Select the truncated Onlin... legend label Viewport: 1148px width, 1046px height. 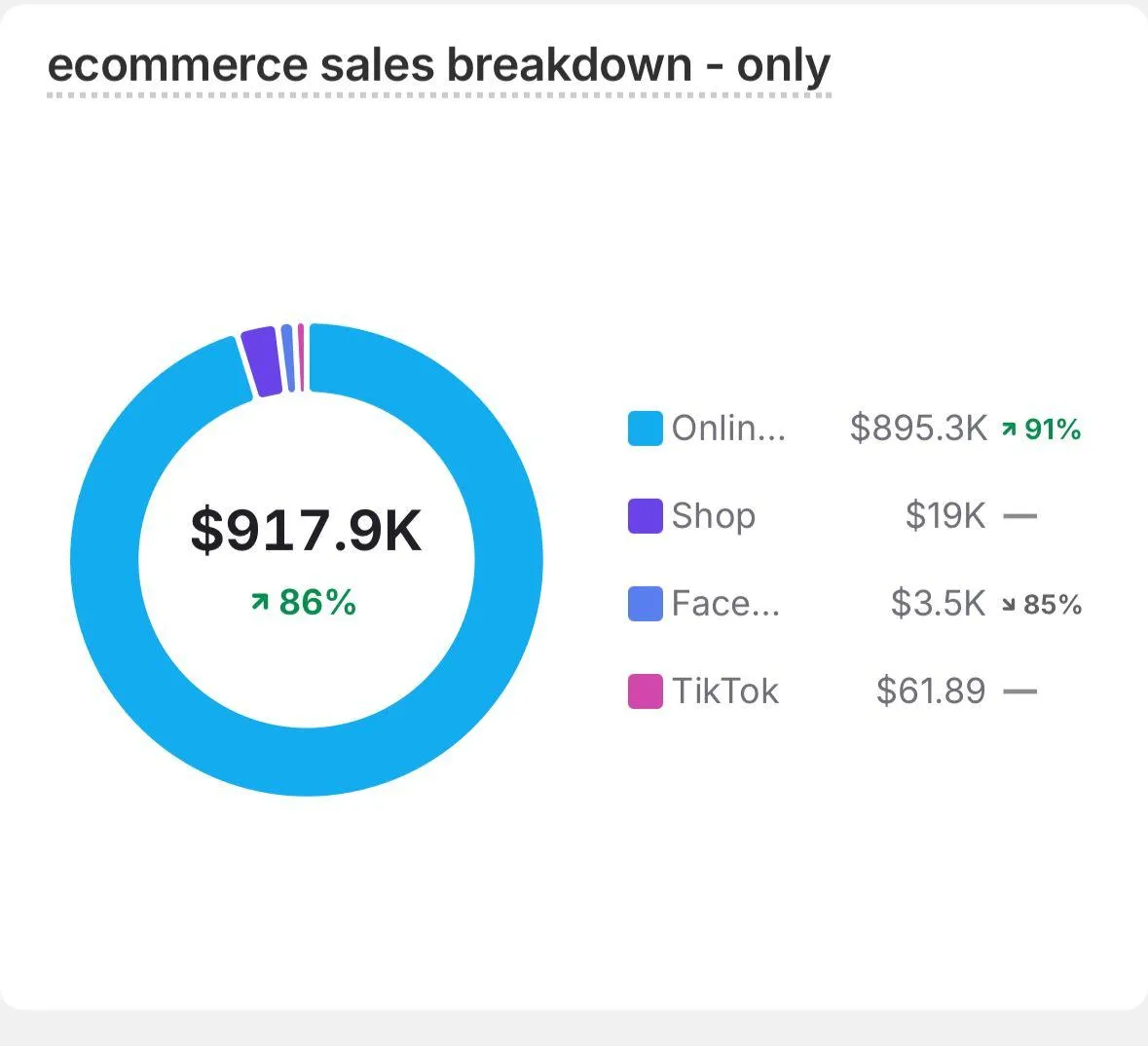point(728,429)
